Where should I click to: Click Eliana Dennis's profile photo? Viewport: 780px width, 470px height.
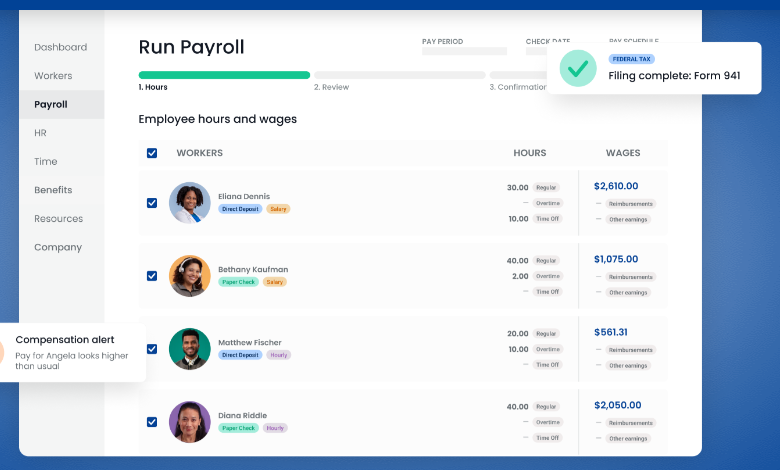[x=190, y=203]
